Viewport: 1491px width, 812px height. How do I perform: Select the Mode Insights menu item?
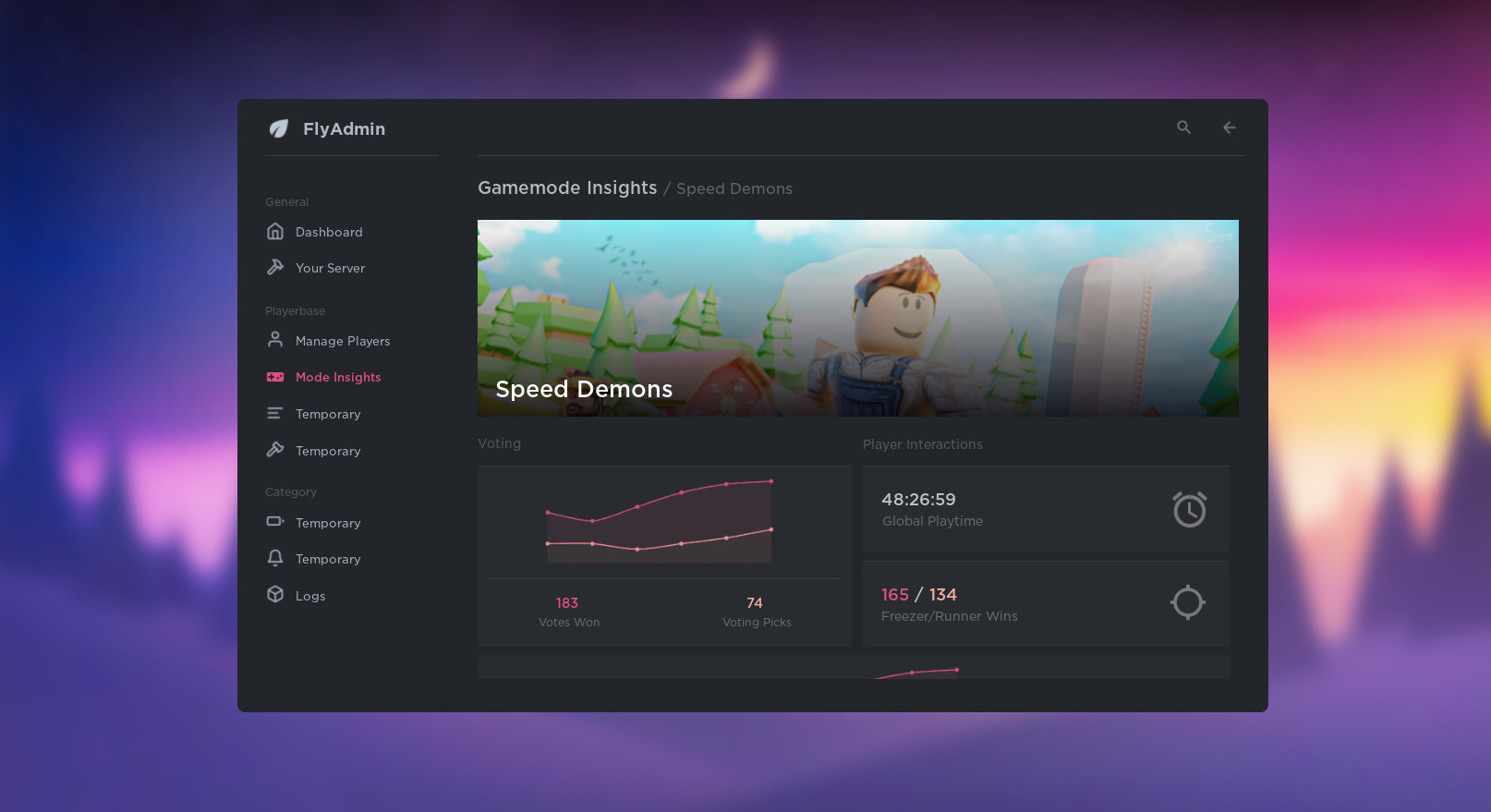pos(338,377)
